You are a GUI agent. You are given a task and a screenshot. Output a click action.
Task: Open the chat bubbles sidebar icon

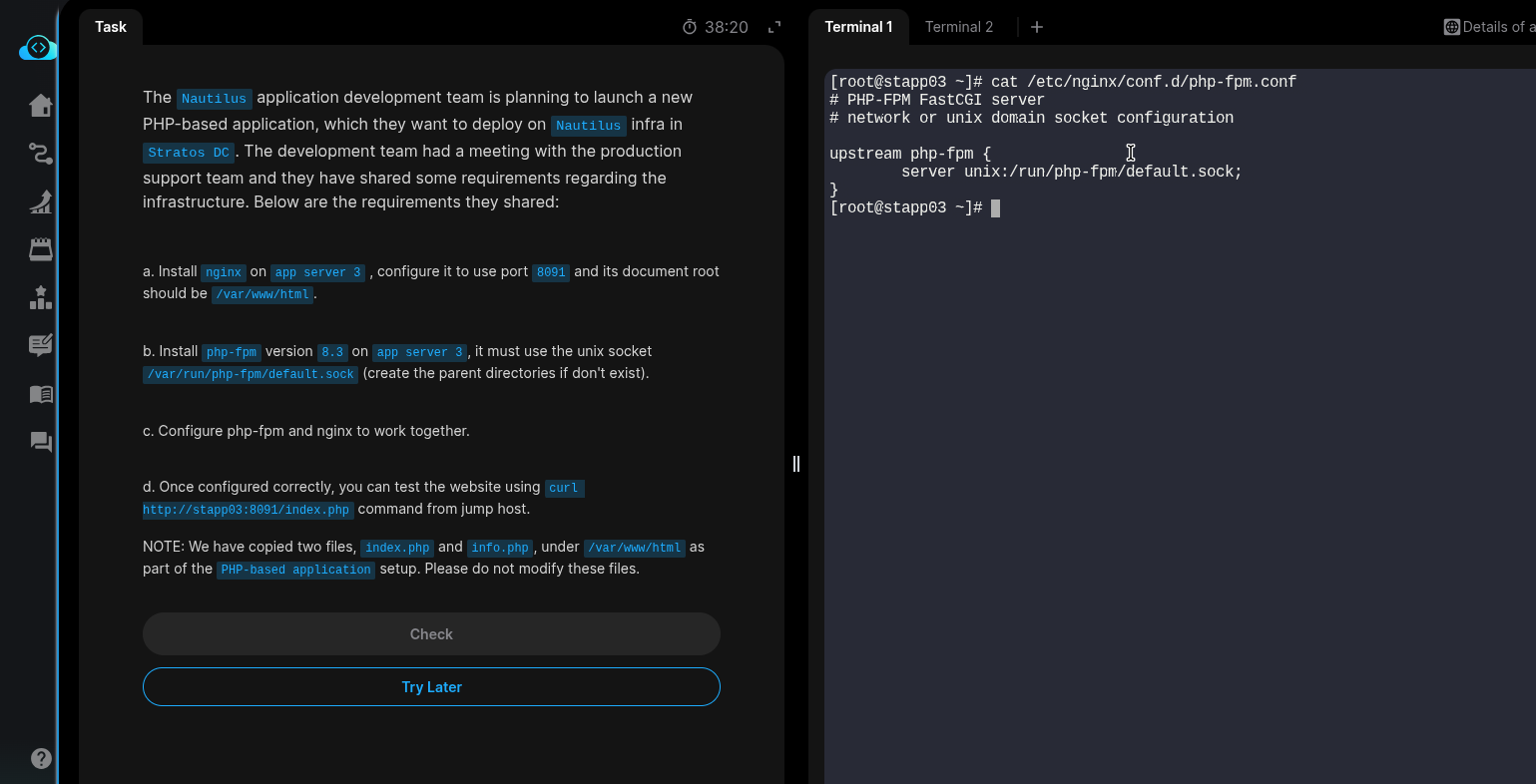point(41,442)
